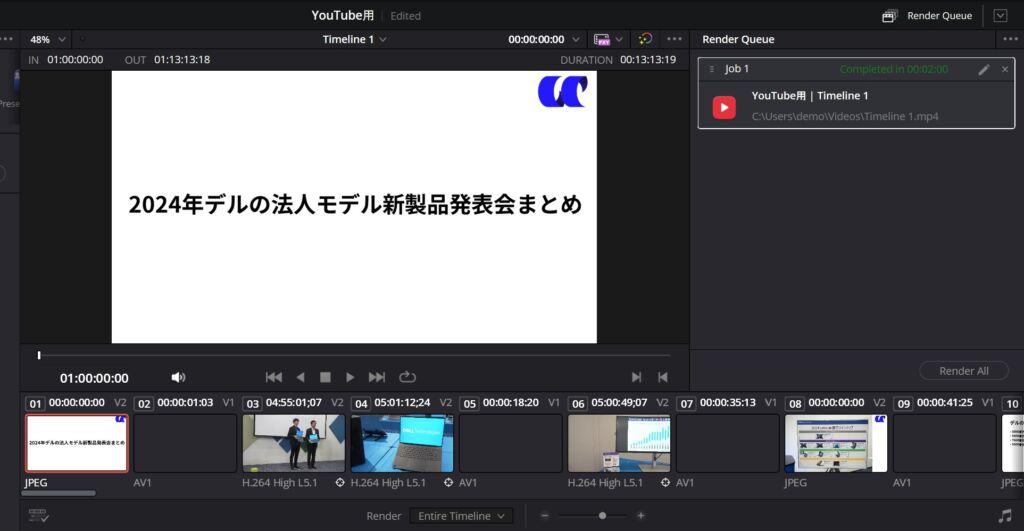Select clip 04 Dell laptop thumbnail

(x=401, y=443)
